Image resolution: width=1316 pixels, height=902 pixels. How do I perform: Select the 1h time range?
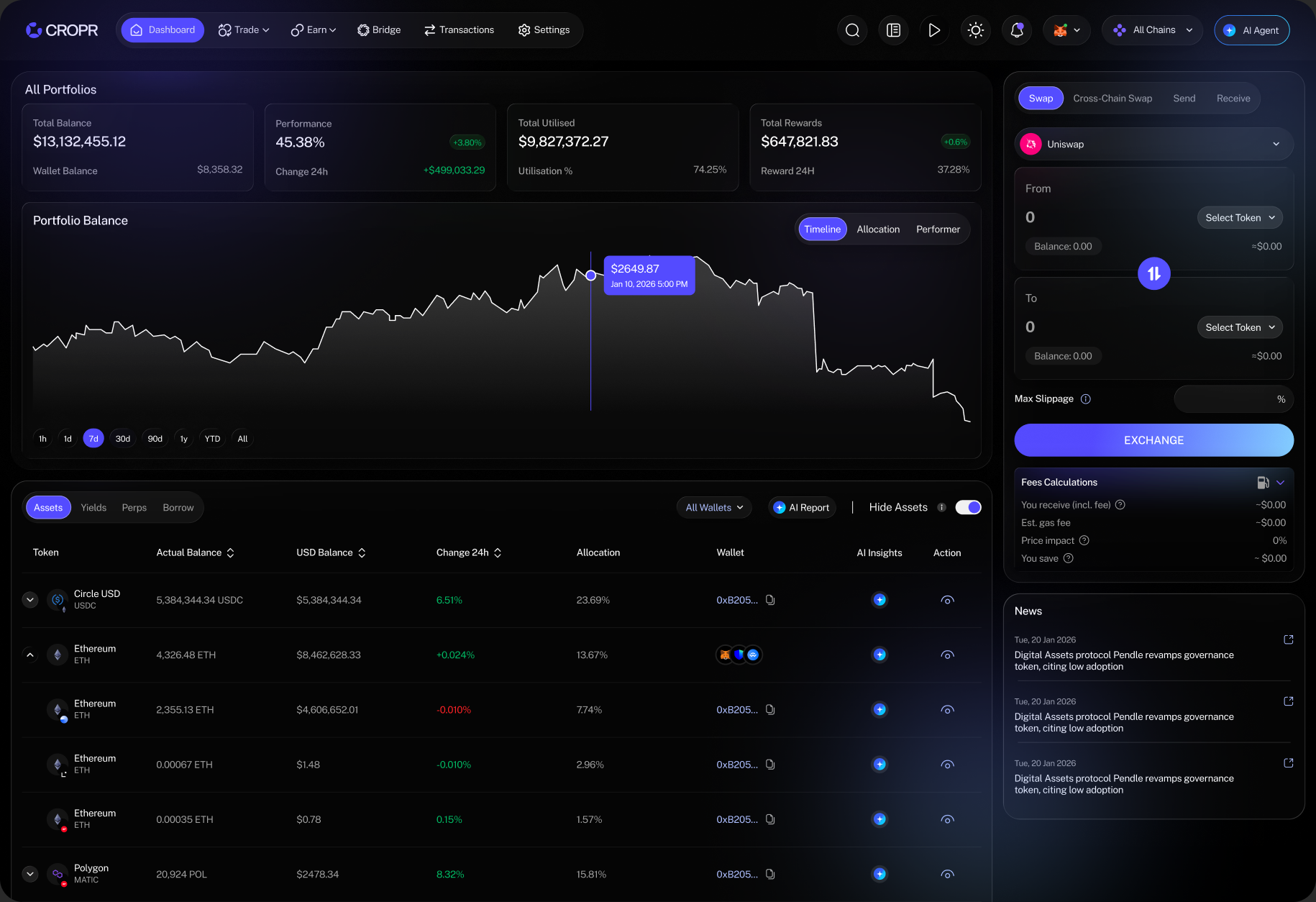42,439
